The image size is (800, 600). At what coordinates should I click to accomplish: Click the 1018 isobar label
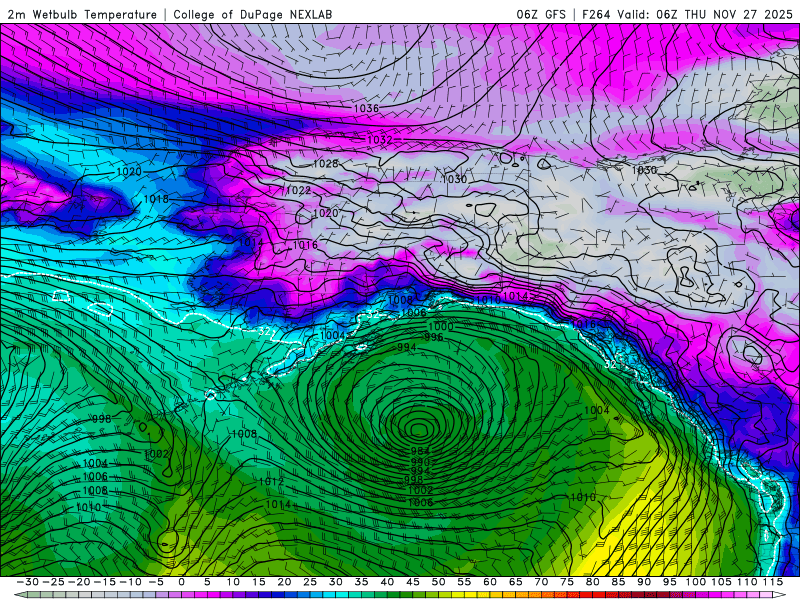point(156,199)
